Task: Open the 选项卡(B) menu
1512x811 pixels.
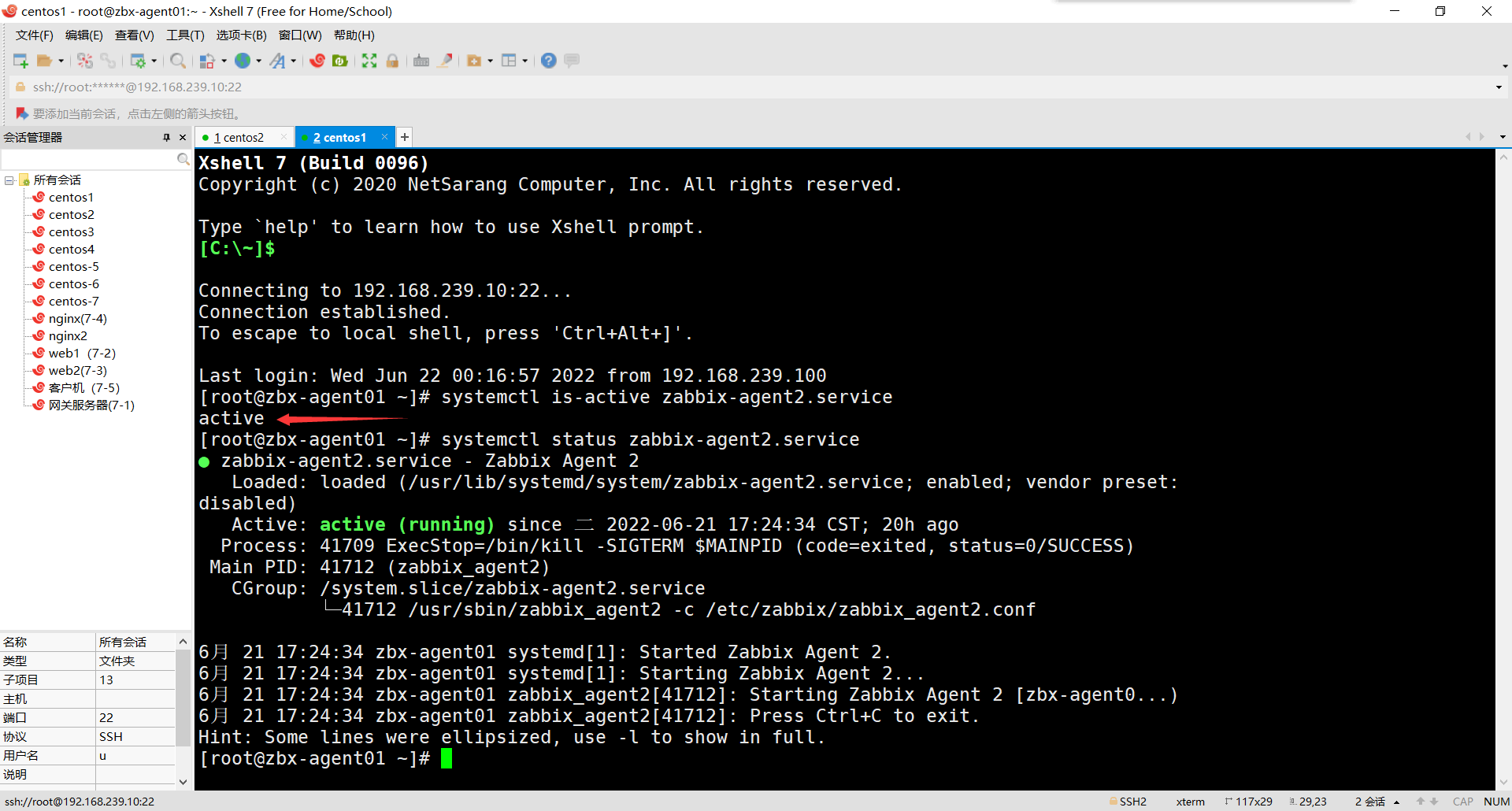Action: click(x=241, y=35)
